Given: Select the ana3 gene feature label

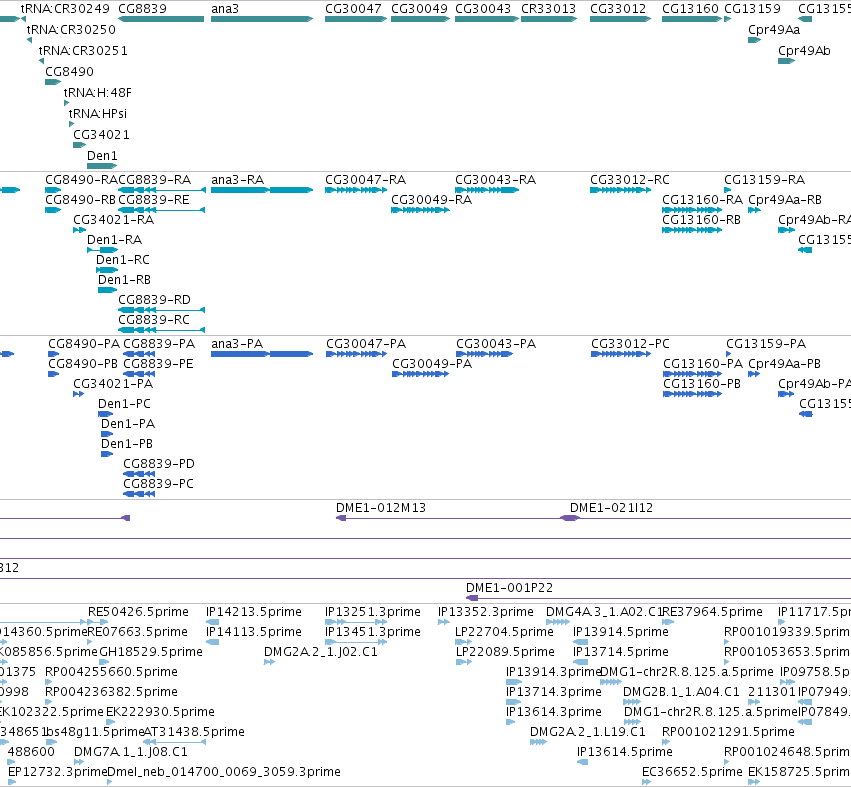Looking at the screenshot, I should [225, 9].
